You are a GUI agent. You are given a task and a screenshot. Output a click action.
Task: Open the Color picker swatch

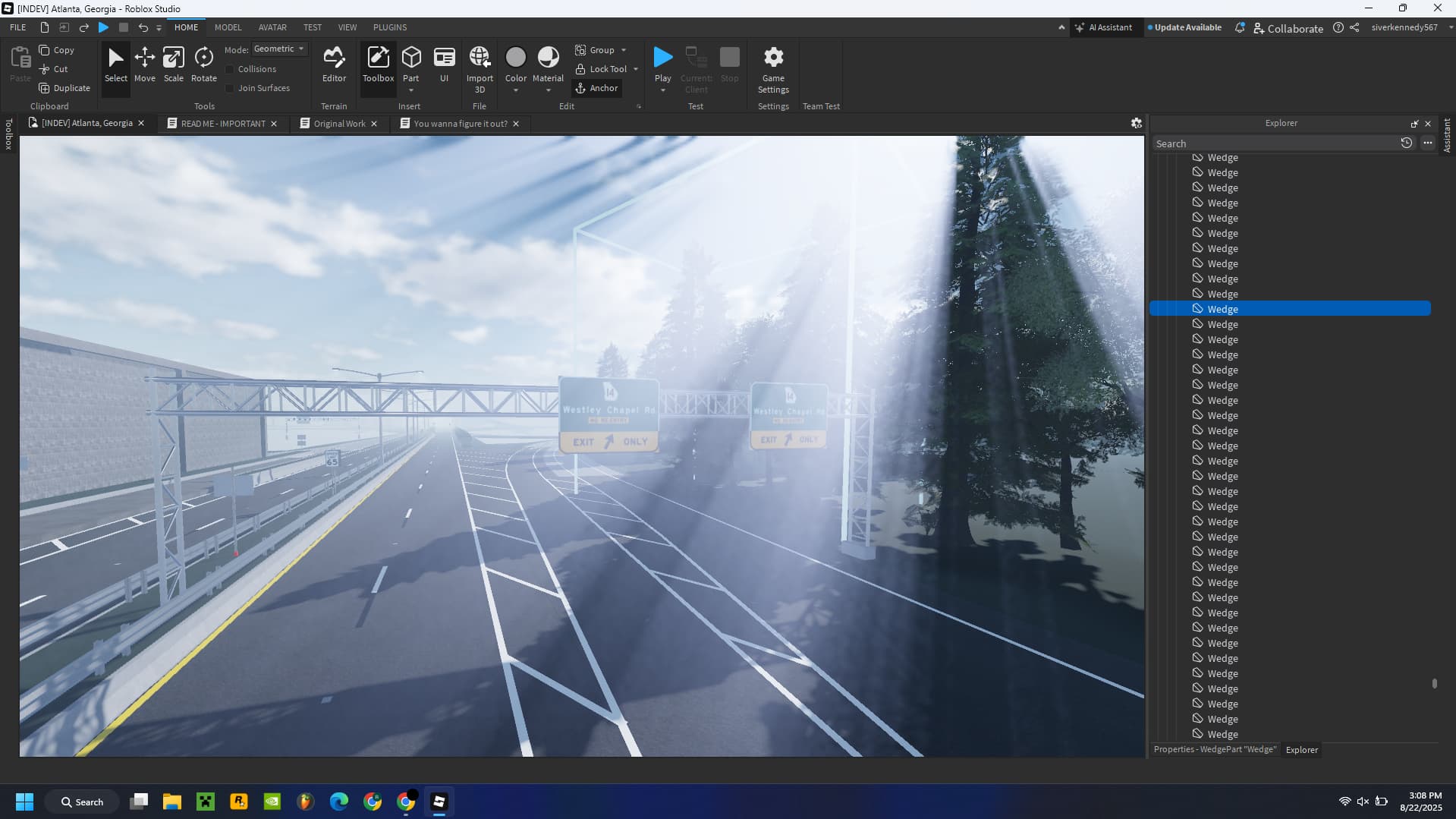516,58
